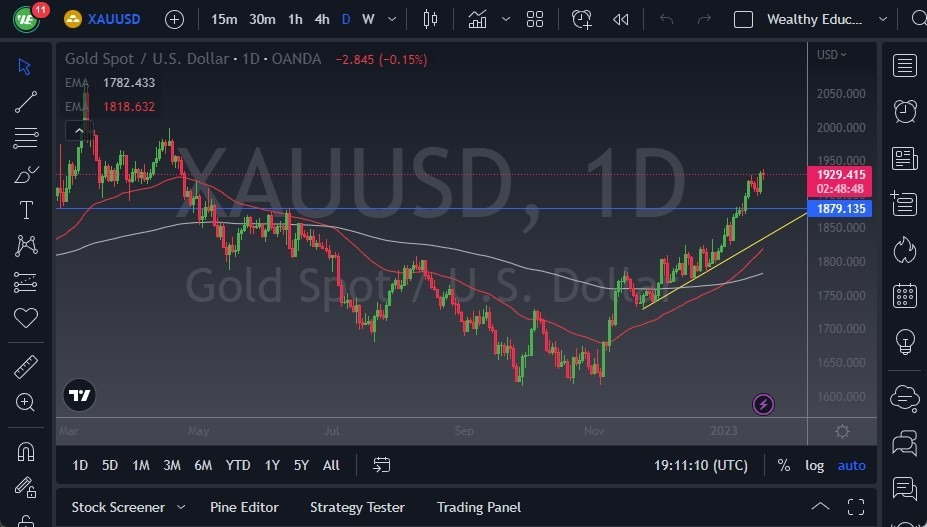Screen dimensions: 927x527
Task: Open the ideas stream panel
Action: (x=905, y=489)
